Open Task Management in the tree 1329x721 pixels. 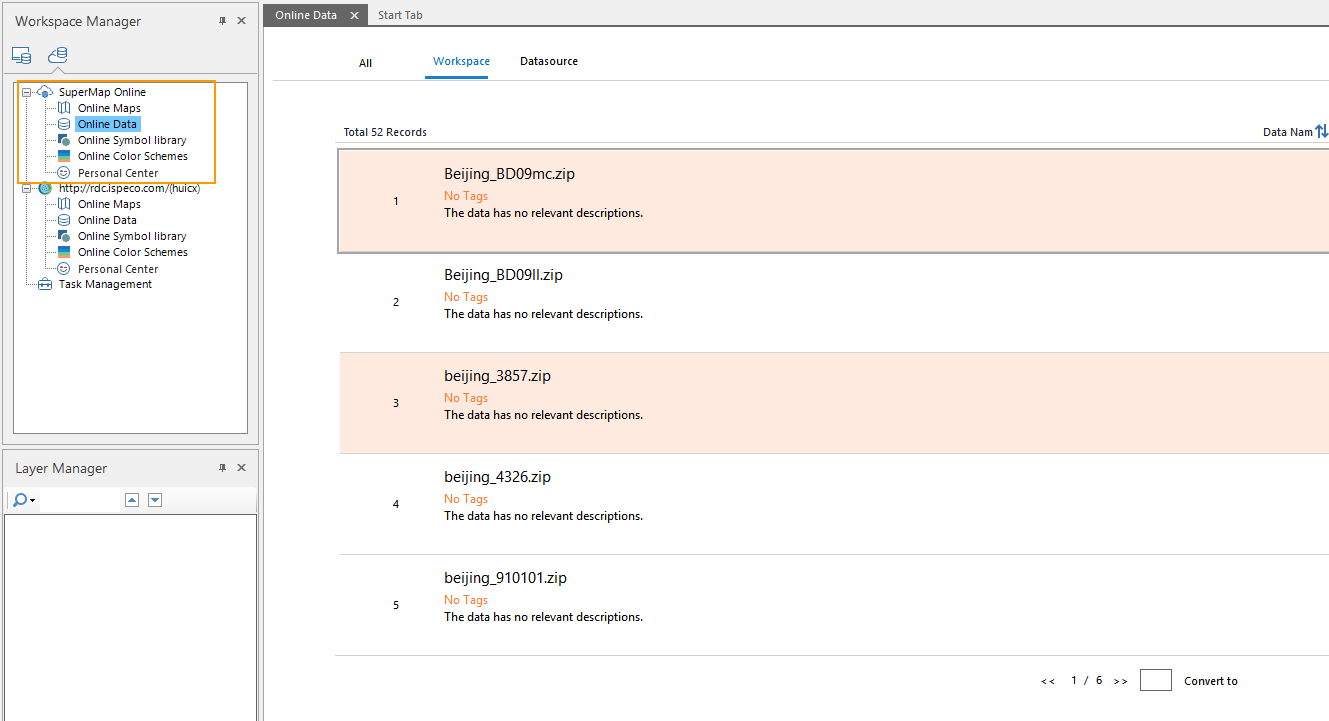[x=105, y=284]
